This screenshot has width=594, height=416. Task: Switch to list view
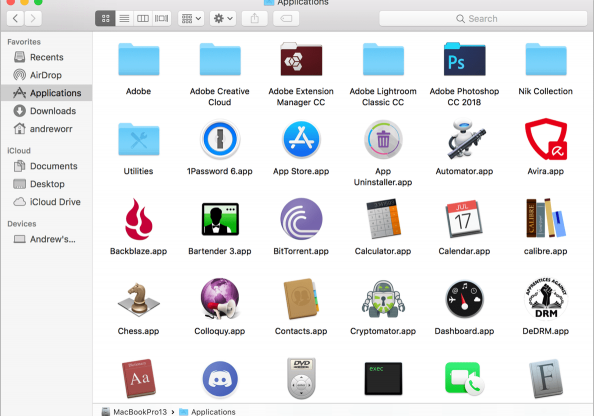tap(124, 18)
